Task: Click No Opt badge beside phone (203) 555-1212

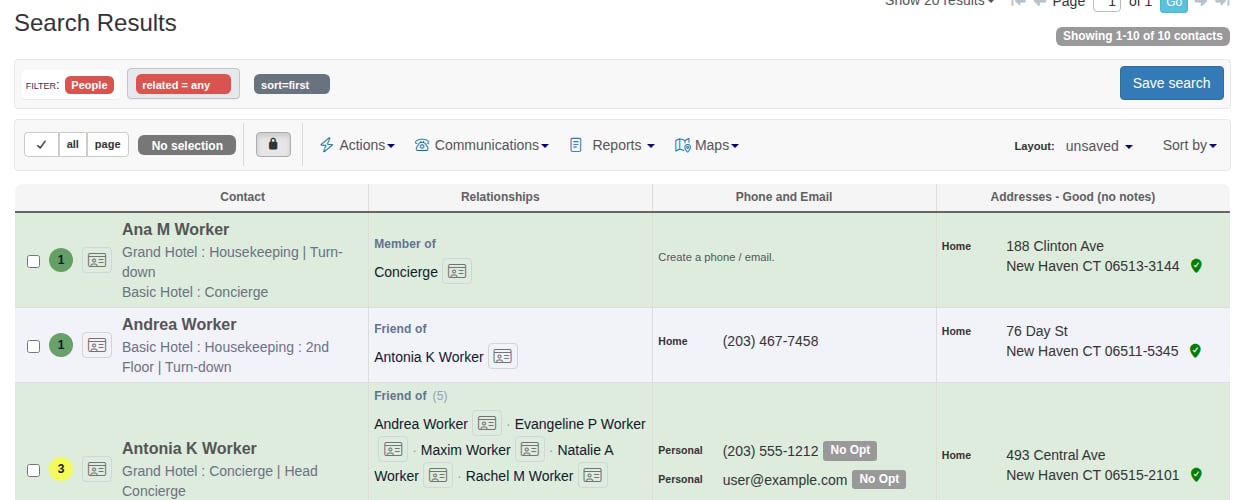Action: (x=850, y=450)
